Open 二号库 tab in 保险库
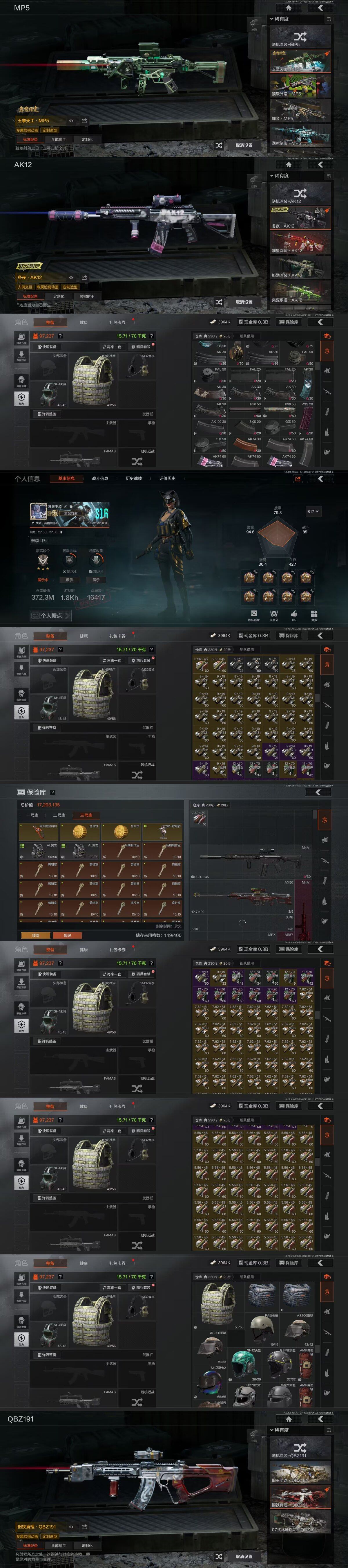 click(x=59, y=815)
